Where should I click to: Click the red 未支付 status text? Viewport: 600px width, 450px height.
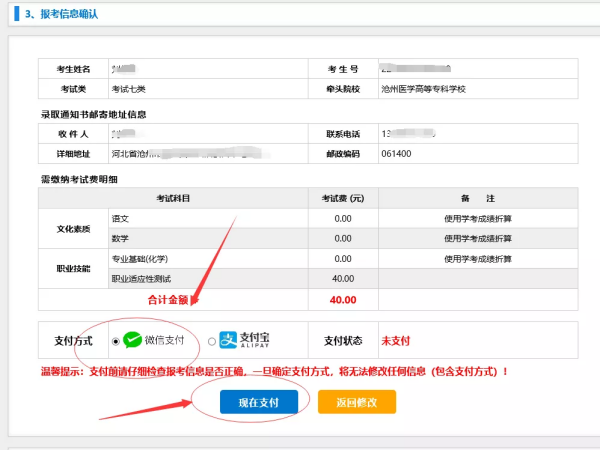click(x=394, y=340)
